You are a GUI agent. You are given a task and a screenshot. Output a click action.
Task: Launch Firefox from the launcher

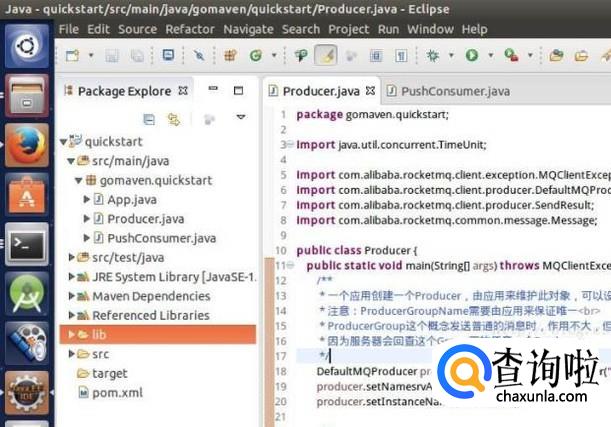click(26, 145)
